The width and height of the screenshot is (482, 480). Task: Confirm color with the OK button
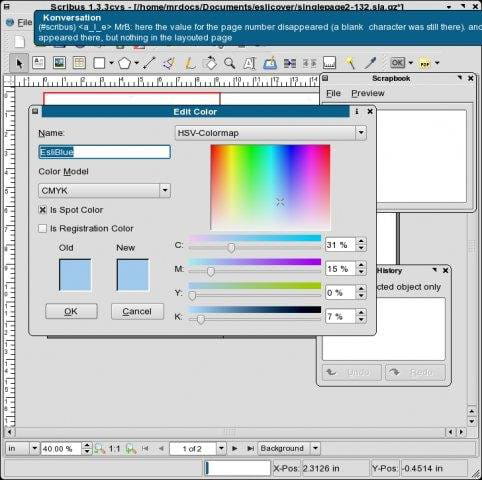[x=71, y=311]
